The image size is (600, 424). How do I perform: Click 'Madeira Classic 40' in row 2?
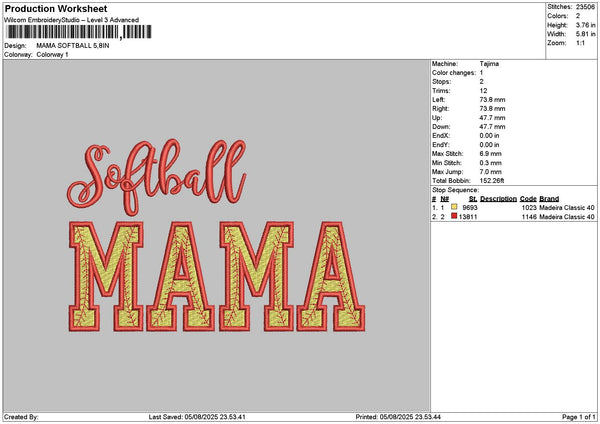coord(567,217)
